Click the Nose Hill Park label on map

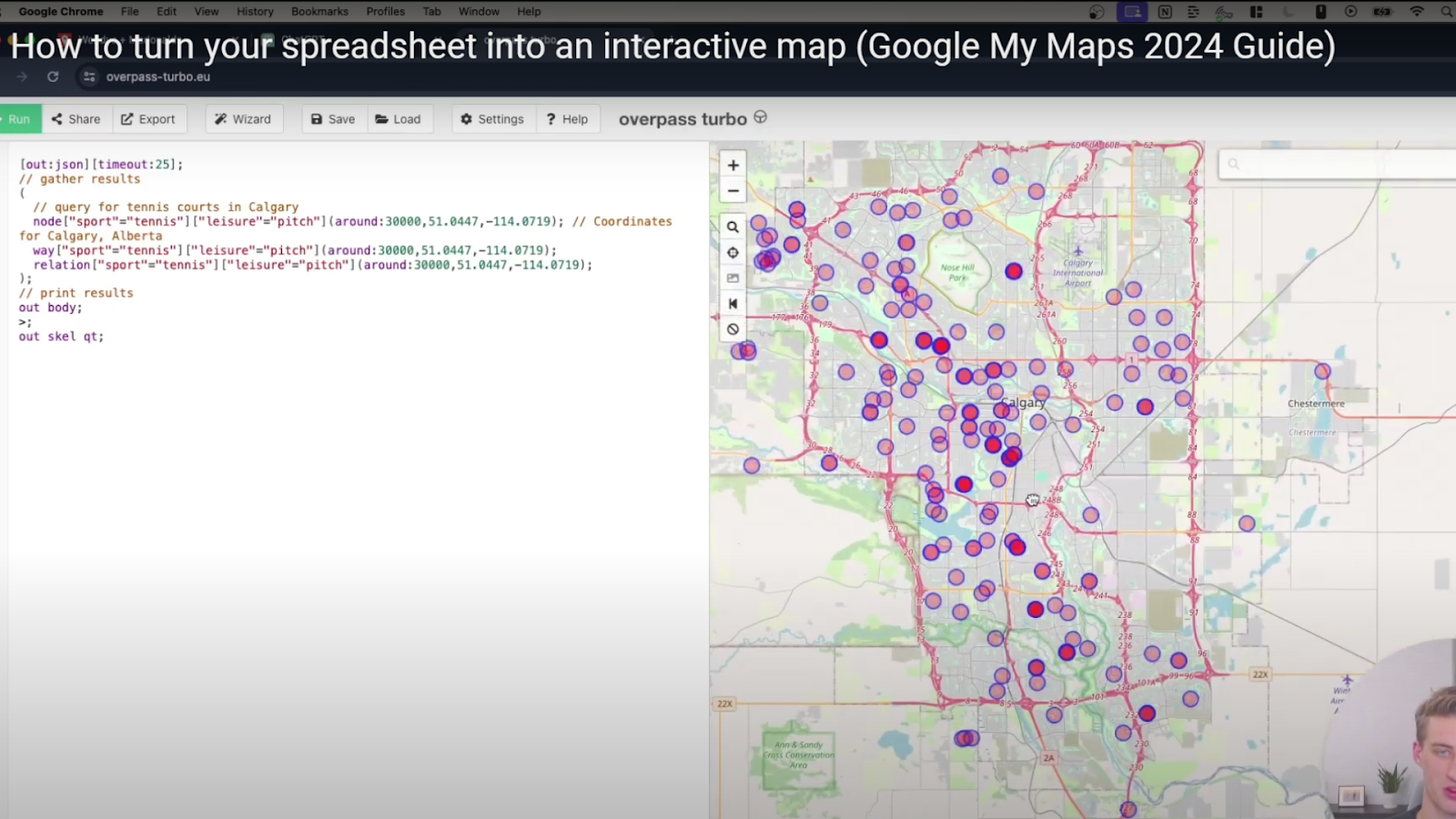pos(957,272)
